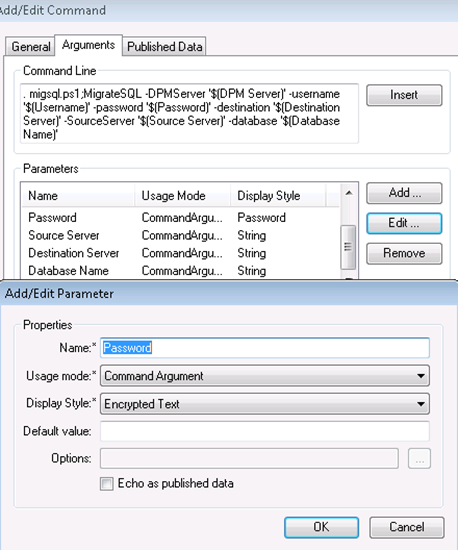Focus the Default value field
Viewport: 458px width, 550px height.
tap(265, 431)
